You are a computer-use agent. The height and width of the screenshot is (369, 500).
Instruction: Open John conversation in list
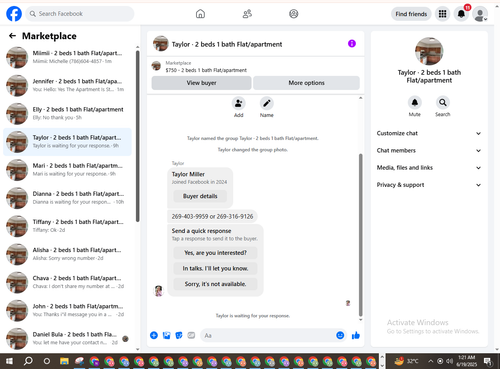(68, 310)
